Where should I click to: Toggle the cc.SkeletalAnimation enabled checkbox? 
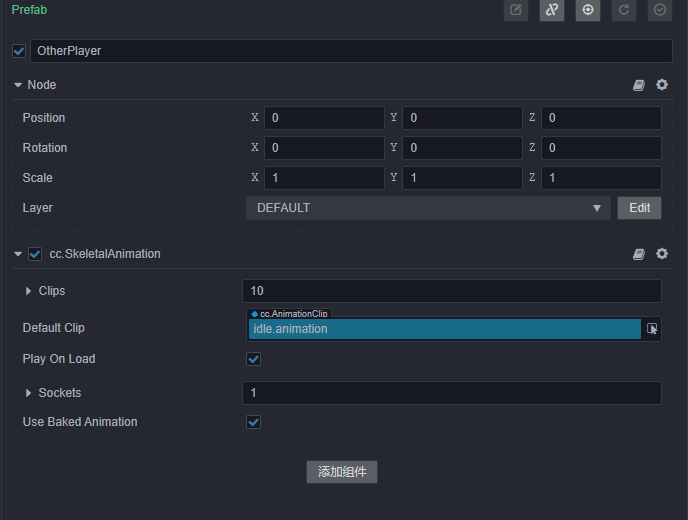point(35,254)
